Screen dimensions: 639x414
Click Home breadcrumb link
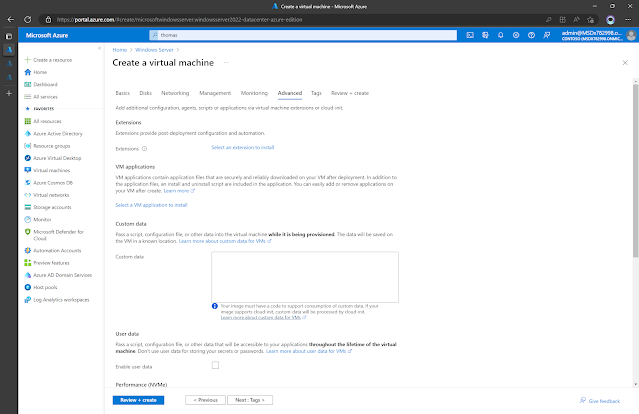tap(120, 50)
